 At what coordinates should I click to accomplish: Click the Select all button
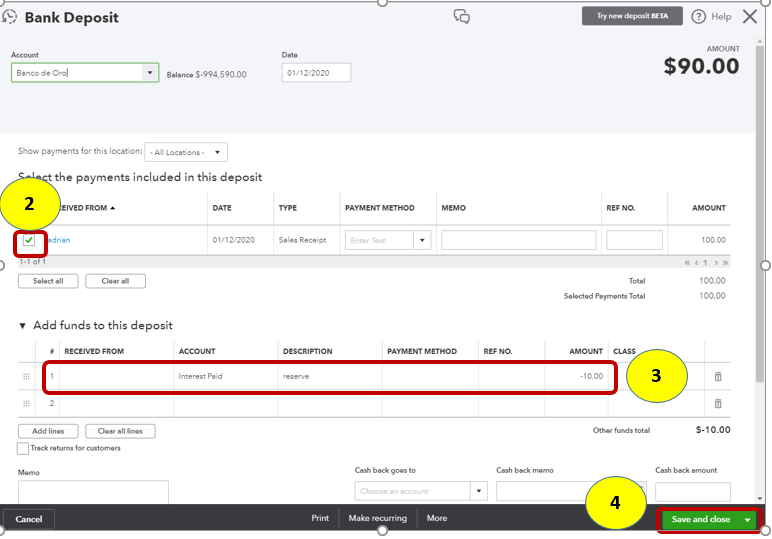click(x=48, y=281)
